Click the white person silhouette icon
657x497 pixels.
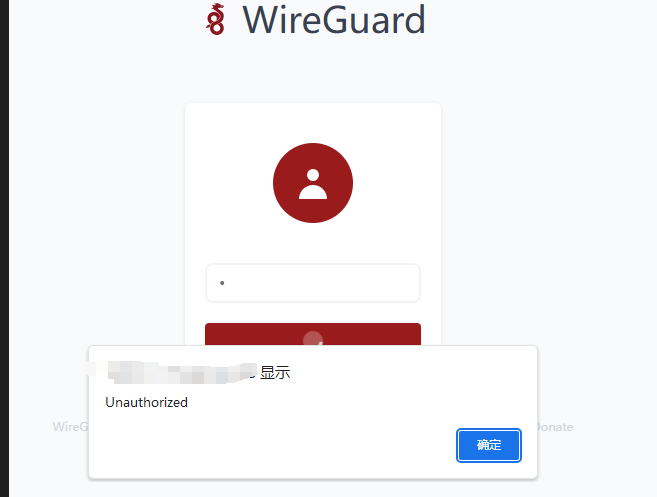313,184
